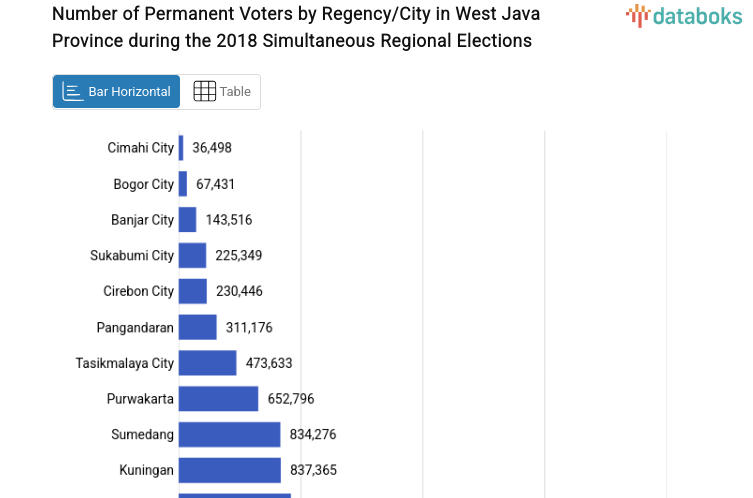The image size is (753, 498).
Task: Click the Kuningan axis label
Action: coord(147,470)
